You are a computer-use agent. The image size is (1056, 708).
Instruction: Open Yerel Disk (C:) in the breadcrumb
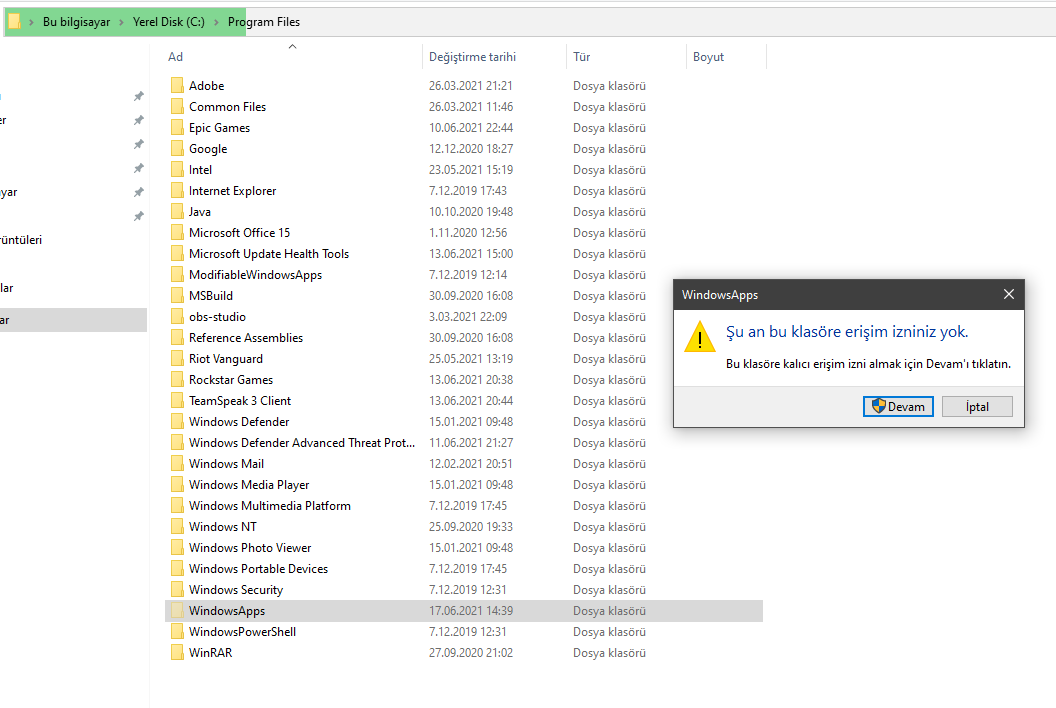click(168, 22)
